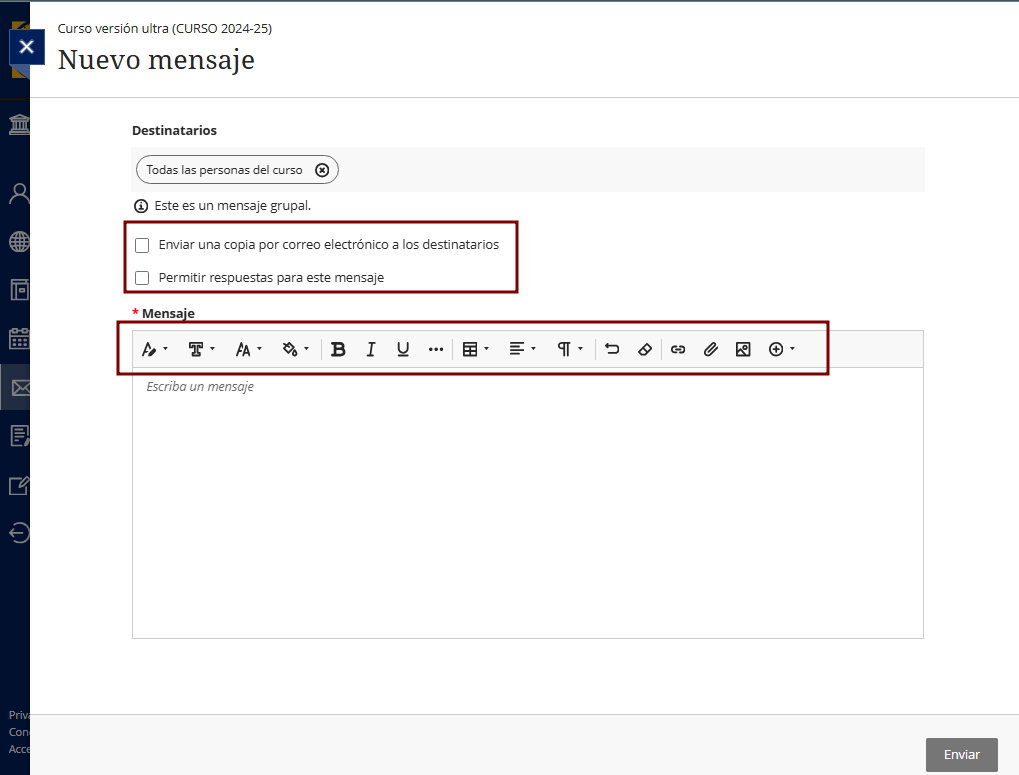Open the text fill color picker

pyautogui.click(x=296, y=349)
